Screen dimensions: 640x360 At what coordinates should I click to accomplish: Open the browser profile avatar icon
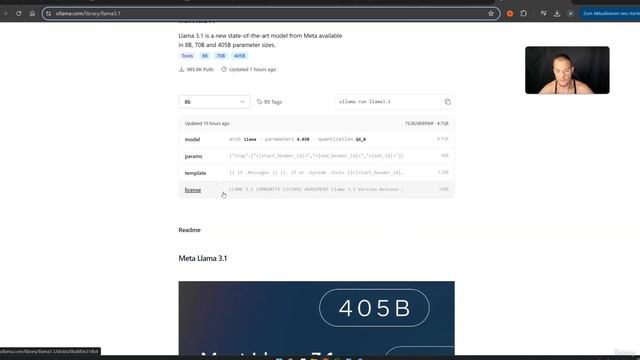click(571, 13)
